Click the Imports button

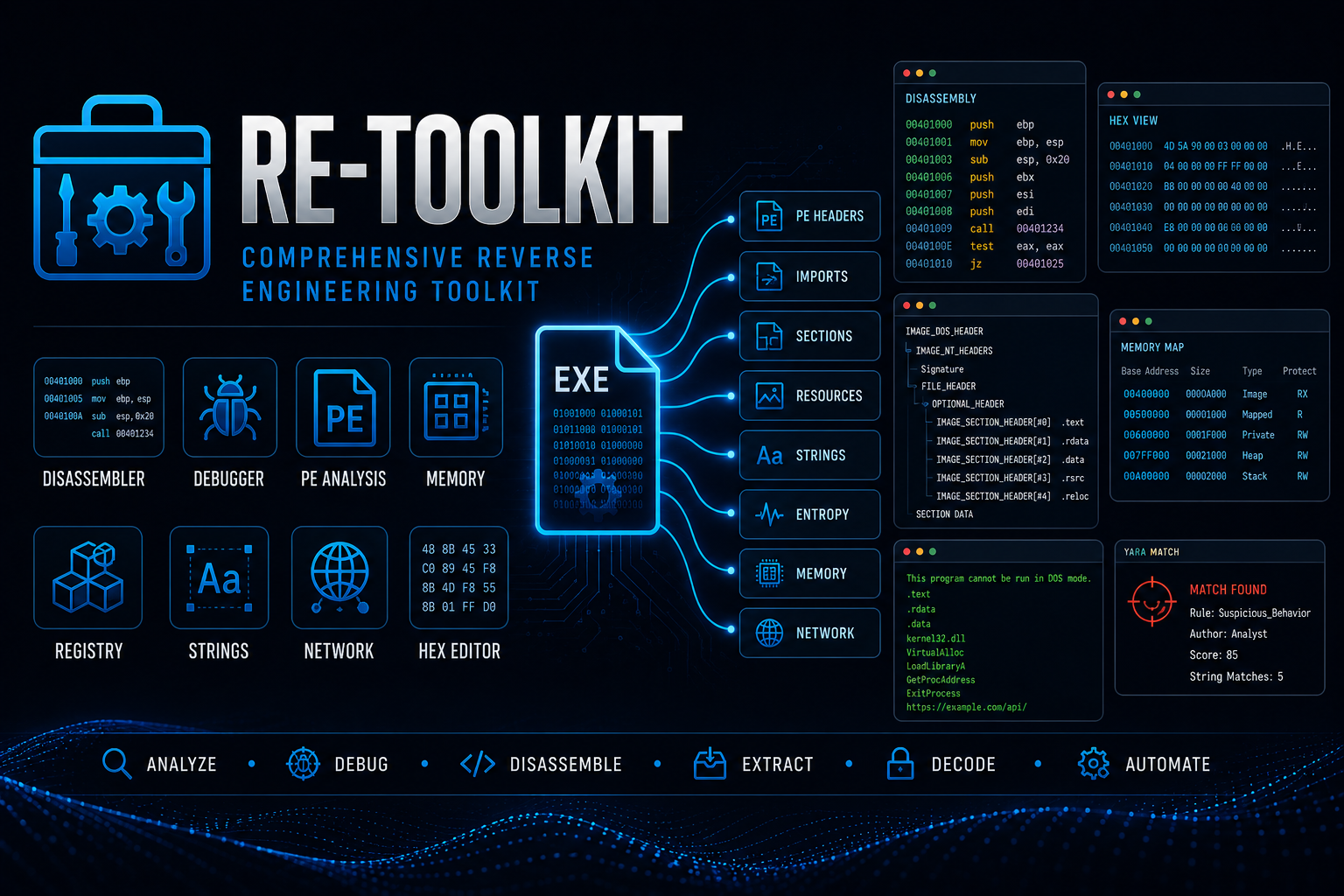pos(809,276)
